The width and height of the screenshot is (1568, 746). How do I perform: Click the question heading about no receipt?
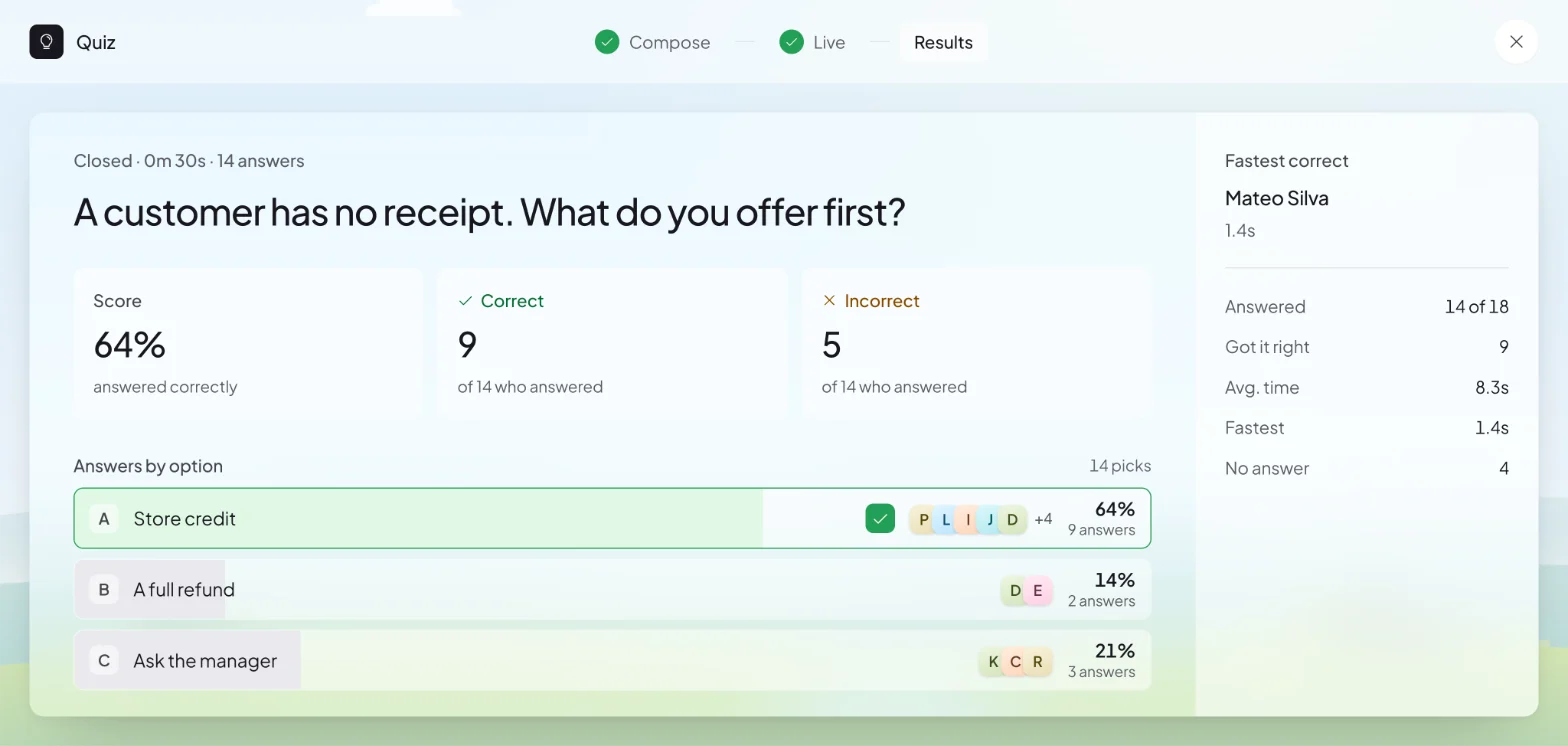coord(489,212)
